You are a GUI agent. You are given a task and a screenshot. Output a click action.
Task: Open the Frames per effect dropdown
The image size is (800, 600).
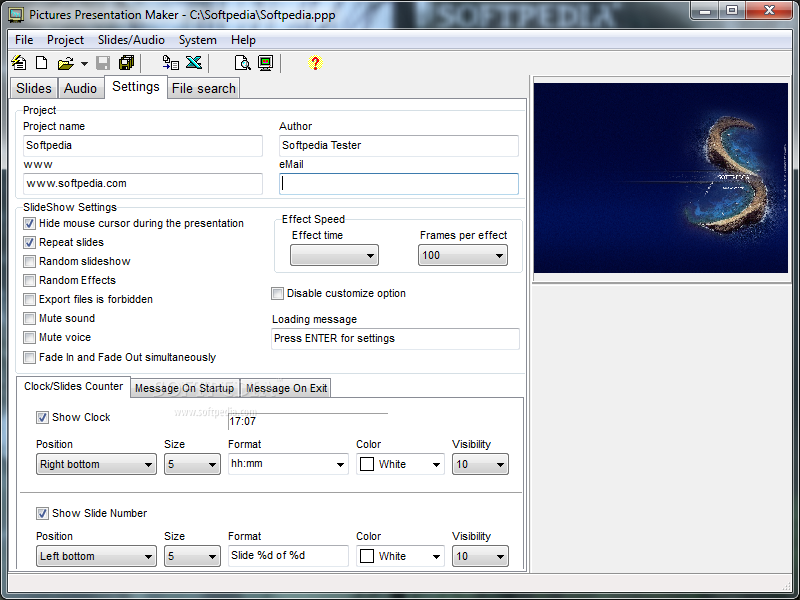[x=463, y=255]
